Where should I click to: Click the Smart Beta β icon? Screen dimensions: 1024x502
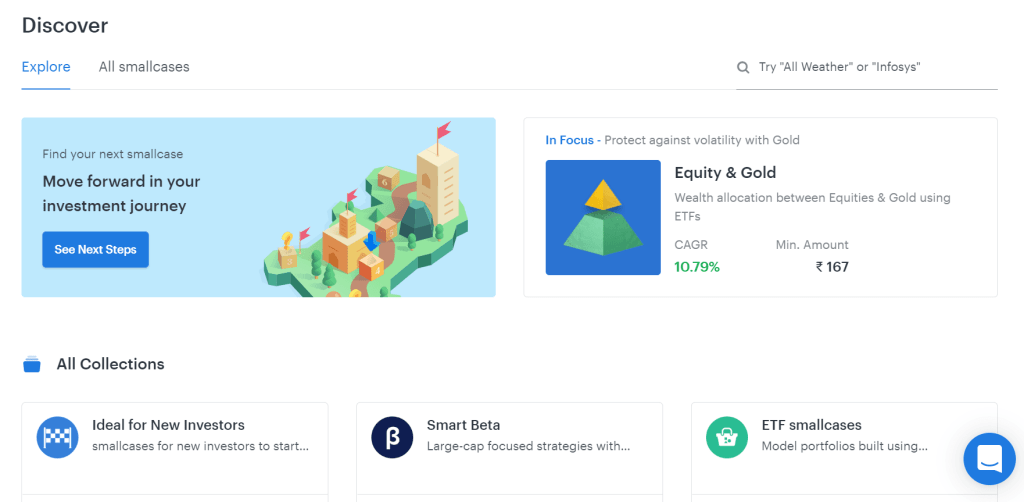pyautogui.click(x=392, y=437)
